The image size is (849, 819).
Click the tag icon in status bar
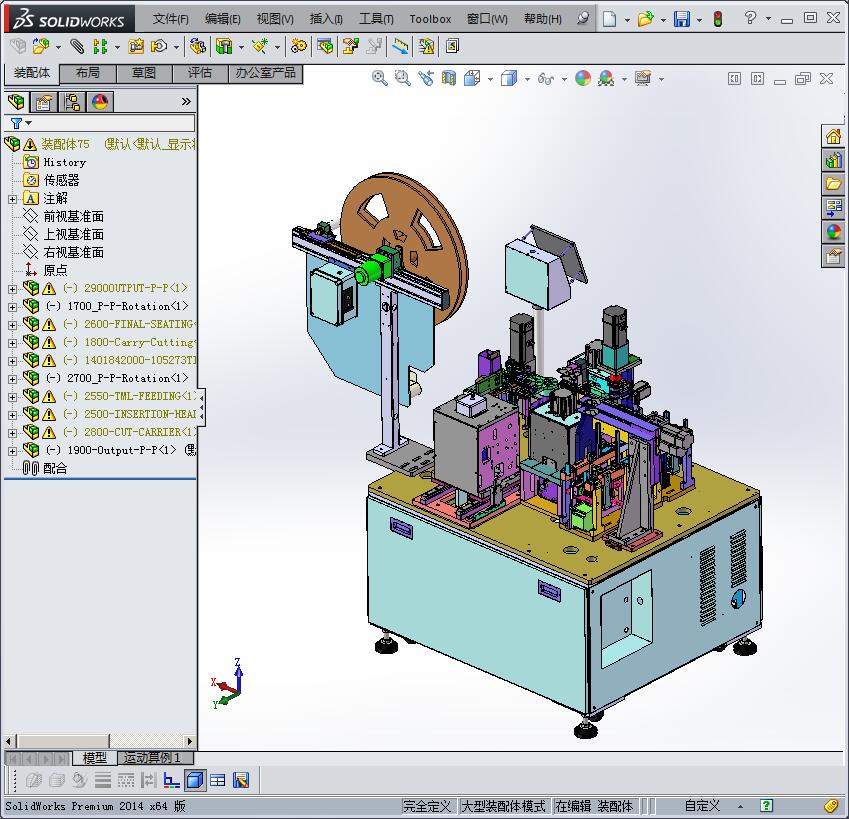[831, 805]
